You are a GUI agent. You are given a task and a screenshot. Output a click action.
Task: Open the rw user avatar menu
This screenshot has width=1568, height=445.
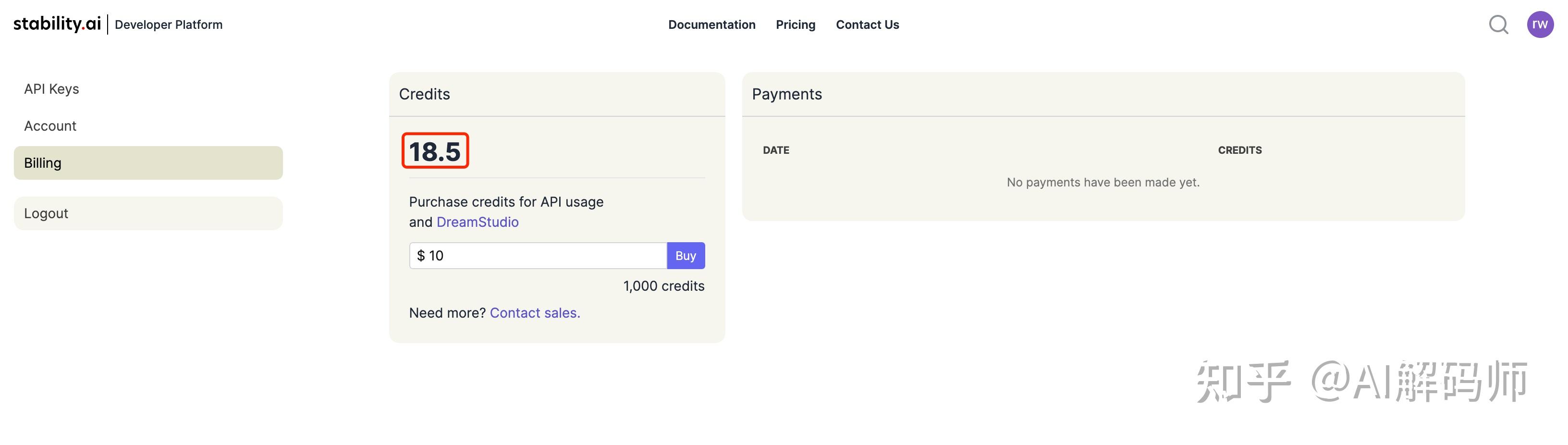tap(1539, 25)
